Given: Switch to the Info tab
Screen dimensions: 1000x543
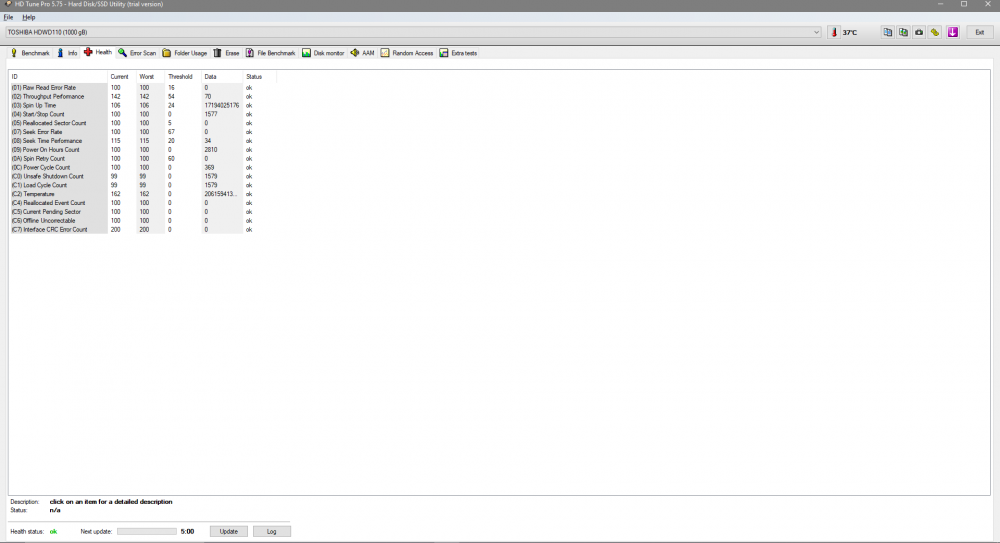Looking at the screenshot, I should click(x=67, y=53).
